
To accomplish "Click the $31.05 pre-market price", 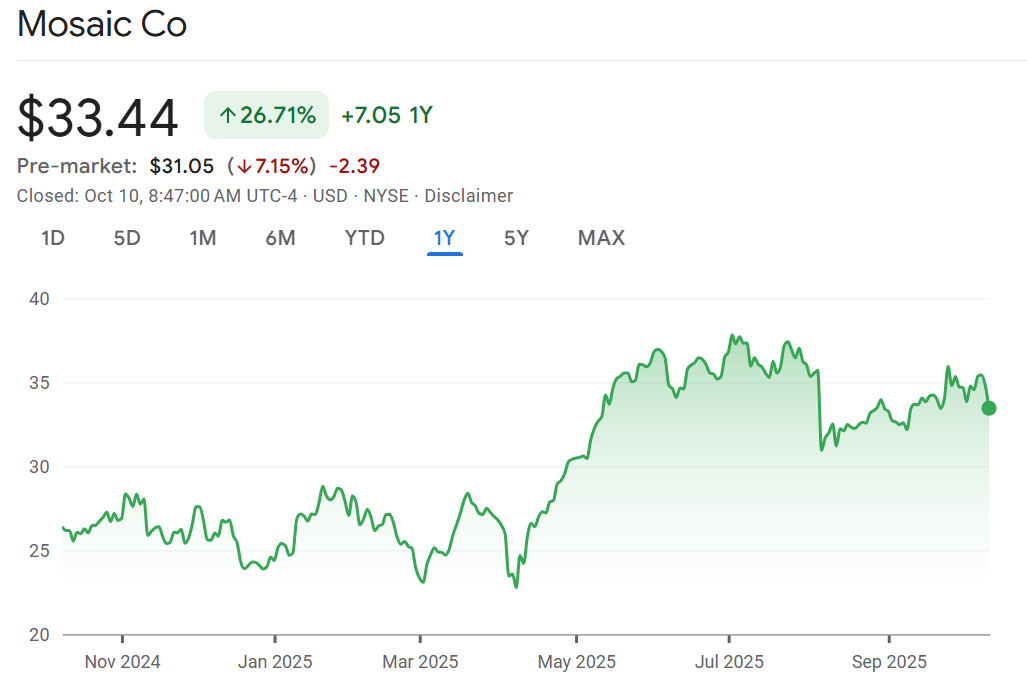I will (x=182, y=166).
